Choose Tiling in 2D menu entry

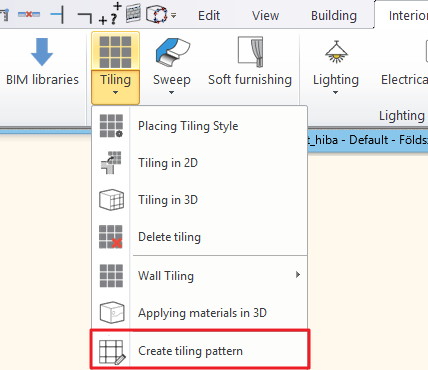(x=199, y=163)
